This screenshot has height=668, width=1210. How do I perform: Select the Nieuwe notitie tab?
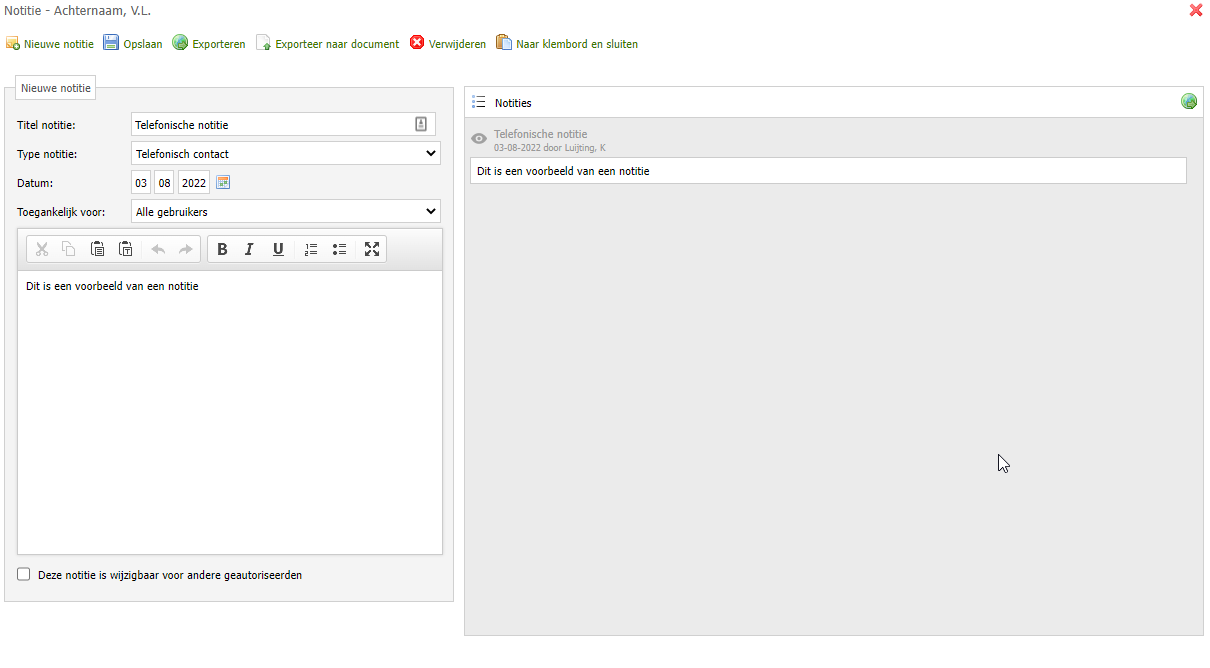(56, 88)
